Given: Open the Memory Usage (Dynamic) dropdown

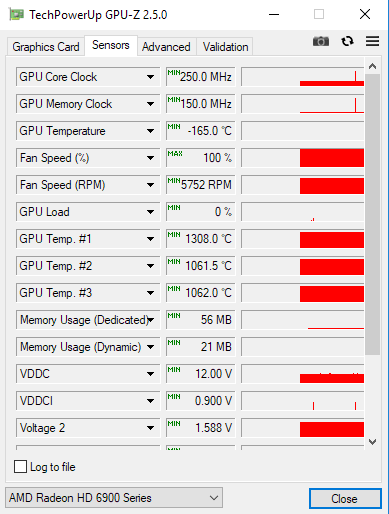Looking at the screenshot, I should pyautogui.click(x=88, y=347).
